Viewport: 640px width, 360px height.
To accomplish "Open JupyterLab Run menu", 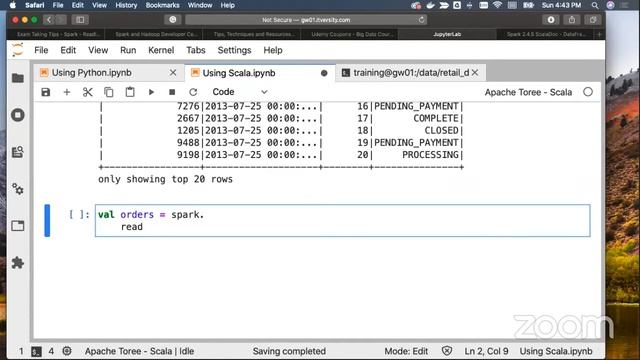I will (128, 50).
